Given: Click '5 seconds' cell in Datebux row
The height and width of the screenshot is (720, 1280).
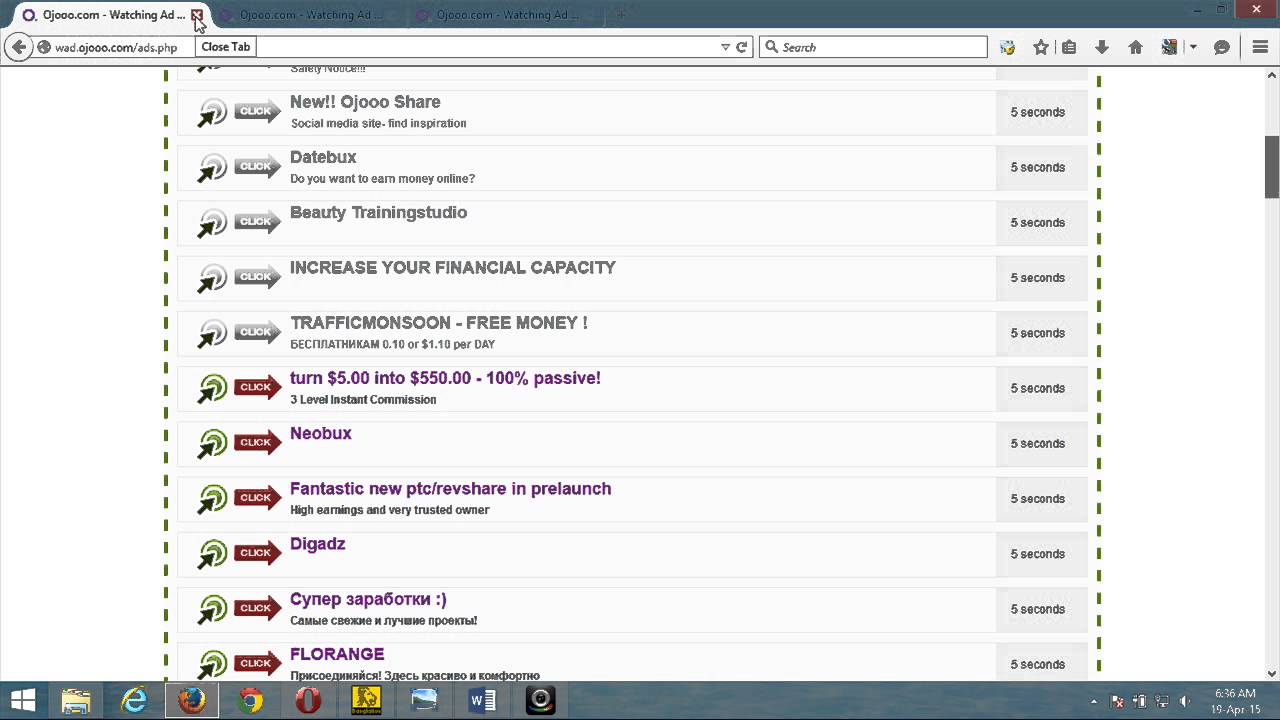Looking at the screenshot, I should 1041,168.
